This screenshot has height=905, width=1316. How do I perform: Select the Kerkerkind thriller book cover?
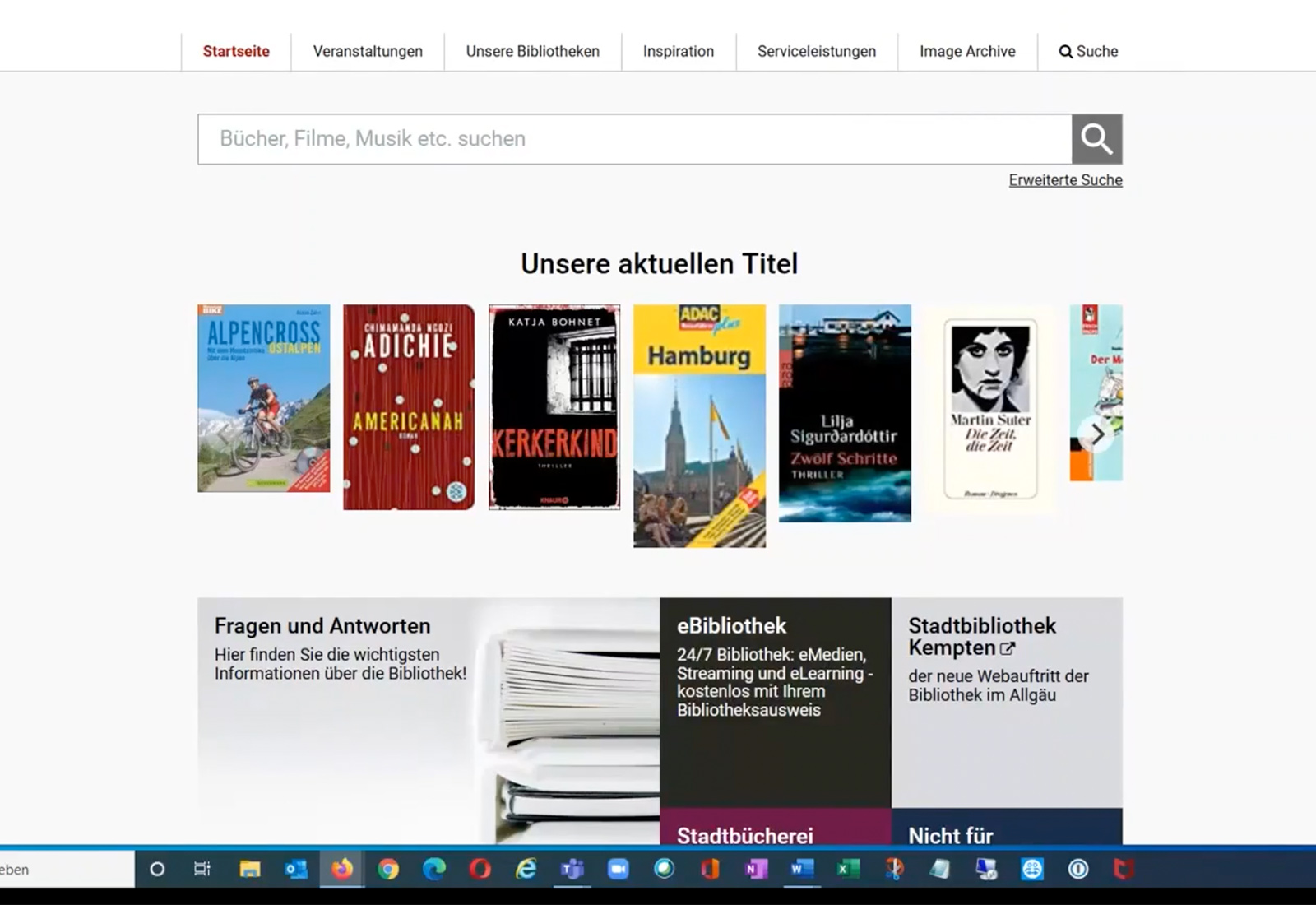click(x=554, y=407)
